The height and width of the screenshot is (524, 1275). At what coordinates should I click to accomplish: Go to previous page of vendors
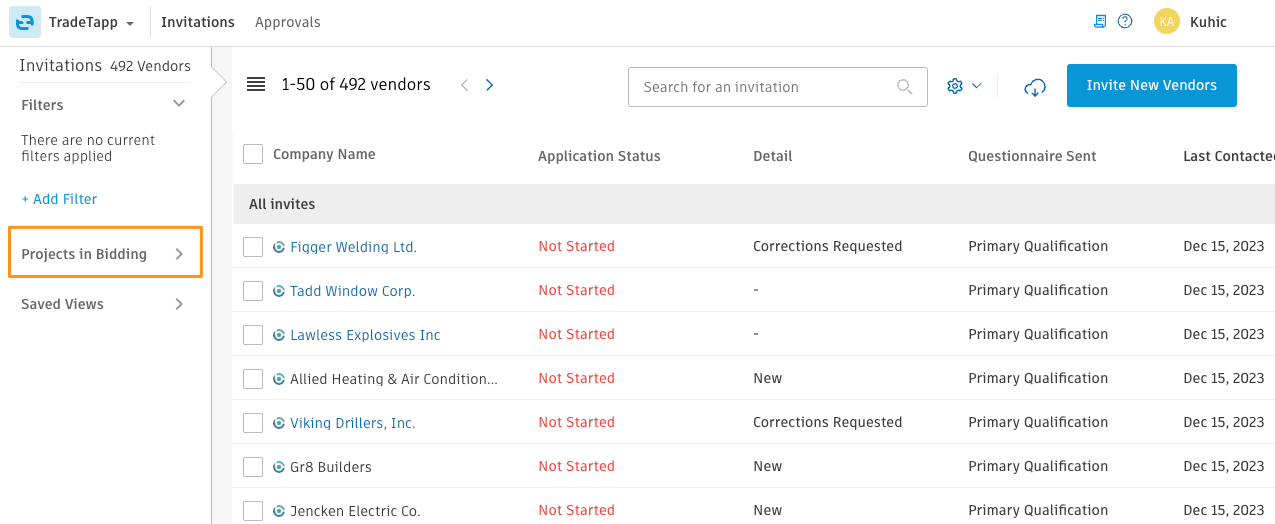click(464, 85)
